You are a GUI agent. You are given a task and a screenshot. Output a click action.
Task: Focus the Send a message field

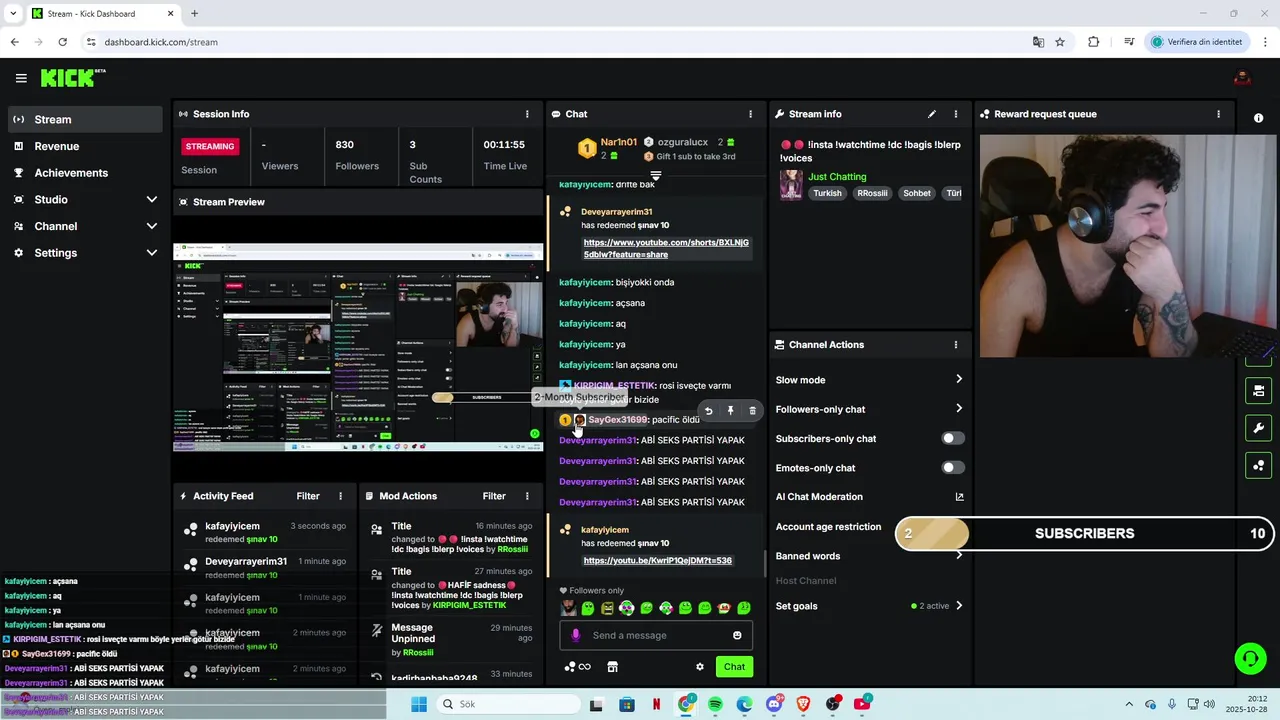click(656, 635)
